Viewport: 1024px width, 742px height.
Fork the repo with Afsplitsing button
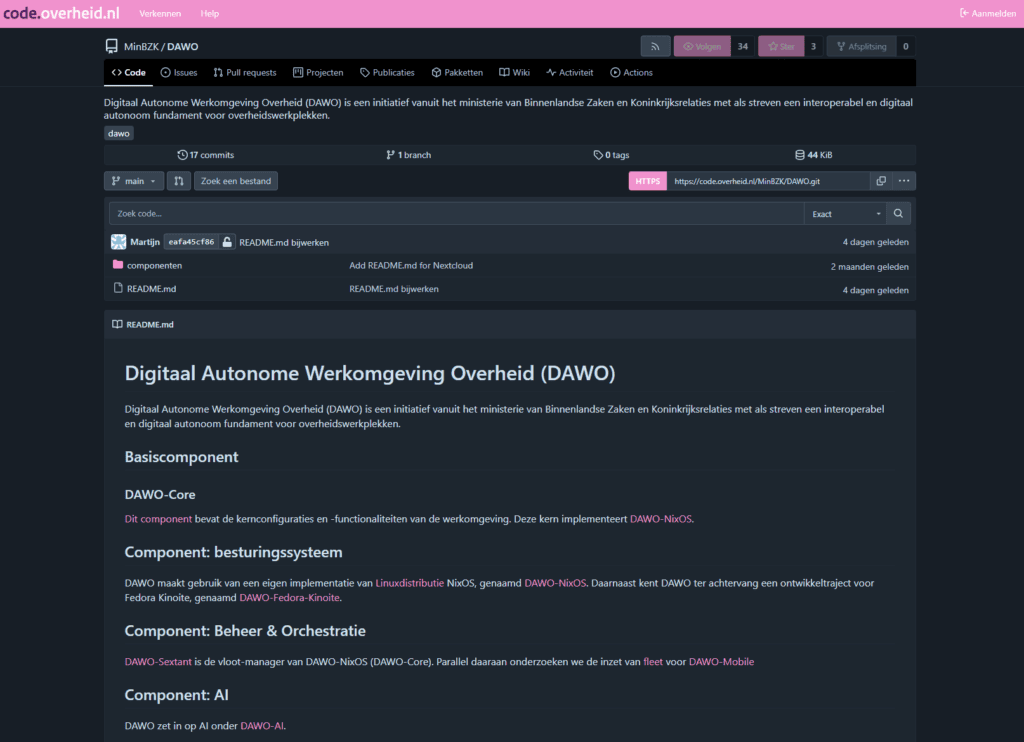[x=861, y=46]
